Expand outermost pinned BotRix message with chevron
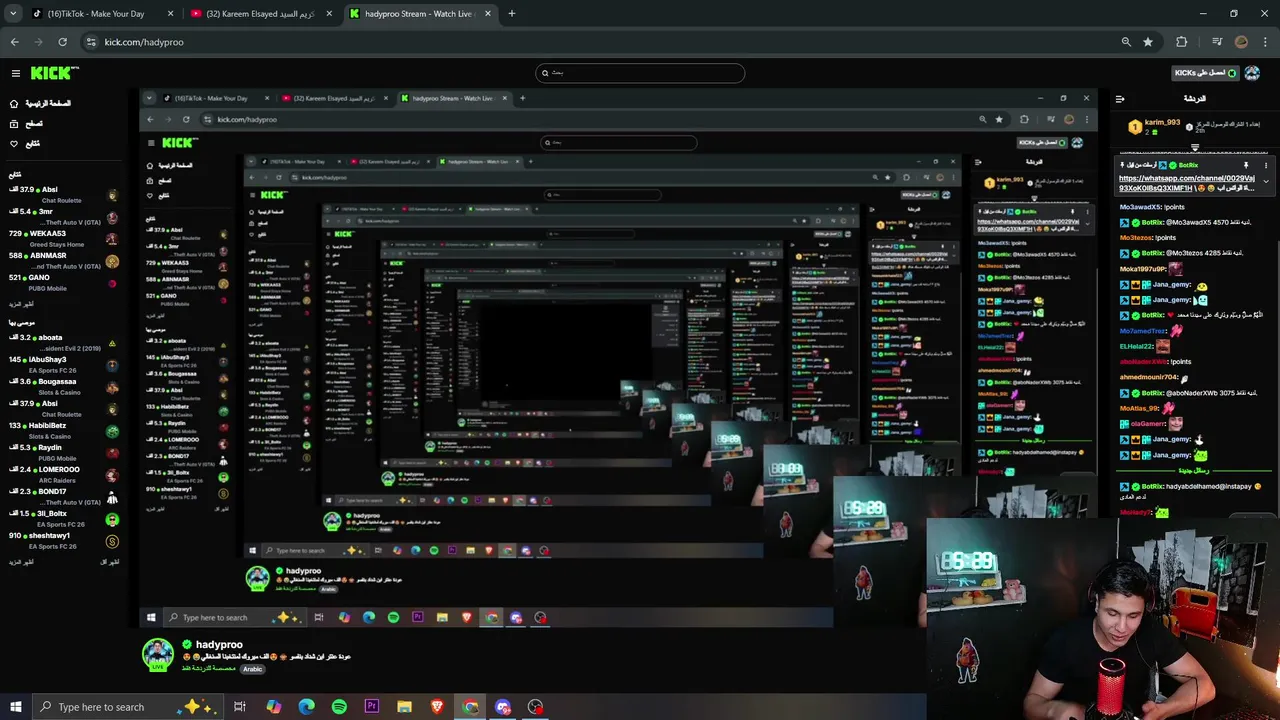Viewport: 1280px width, 720px height. coord(1266,182)
